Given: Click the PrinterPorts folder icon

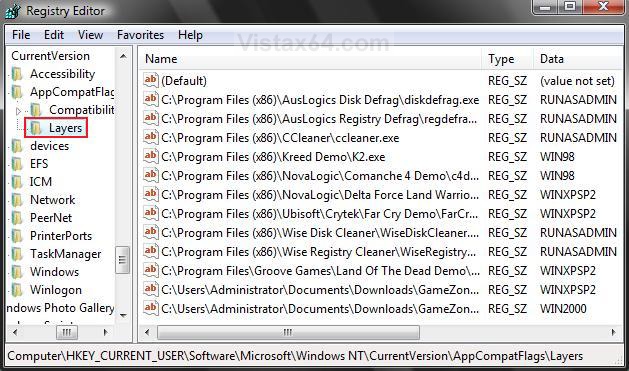Looking at the screenshot, I should [17, 236].
